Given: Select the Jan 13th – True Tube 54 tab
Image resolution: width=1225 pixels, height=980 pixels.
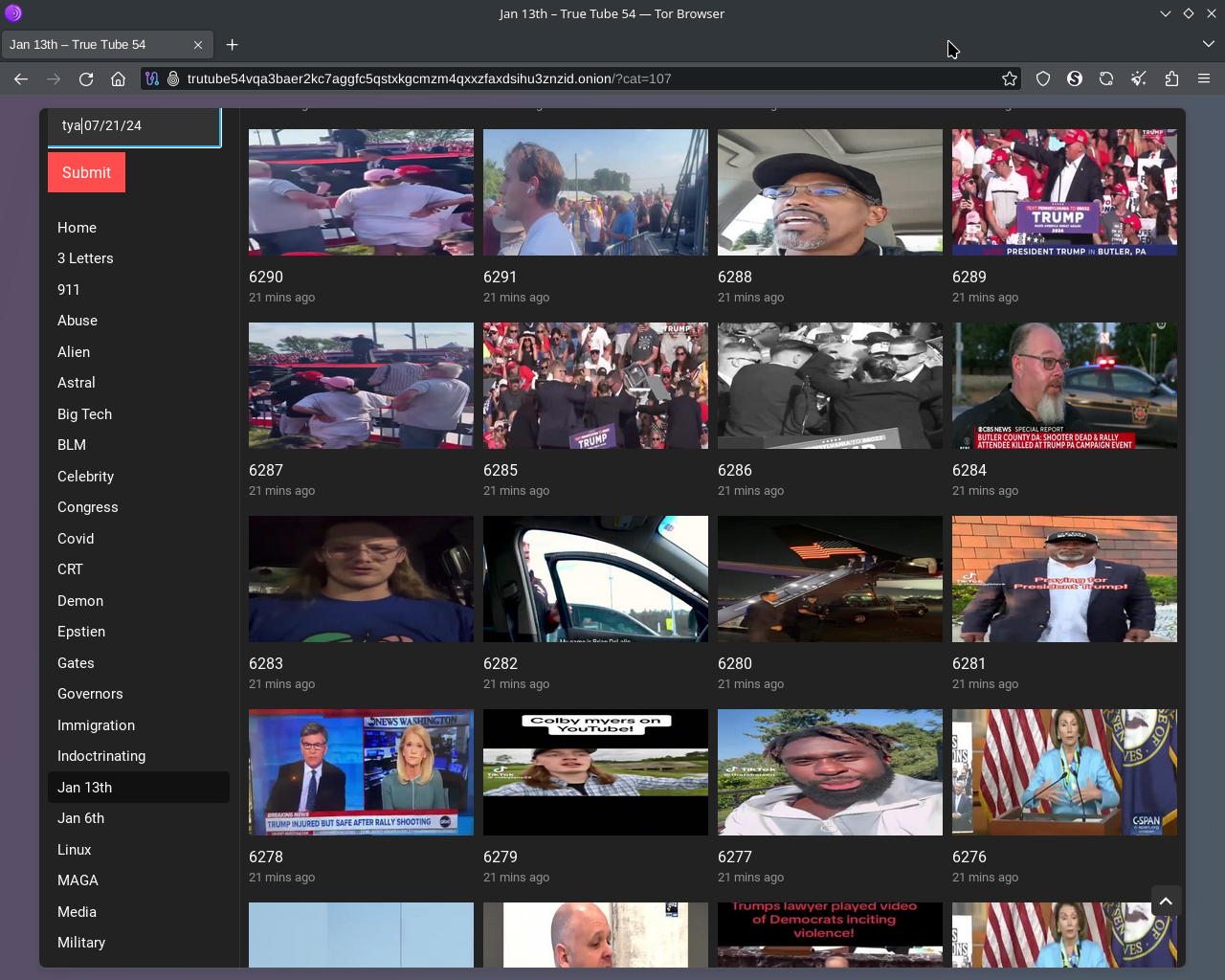Looking at the screenshot, I should pyautogui.click(x=106, y=45).
